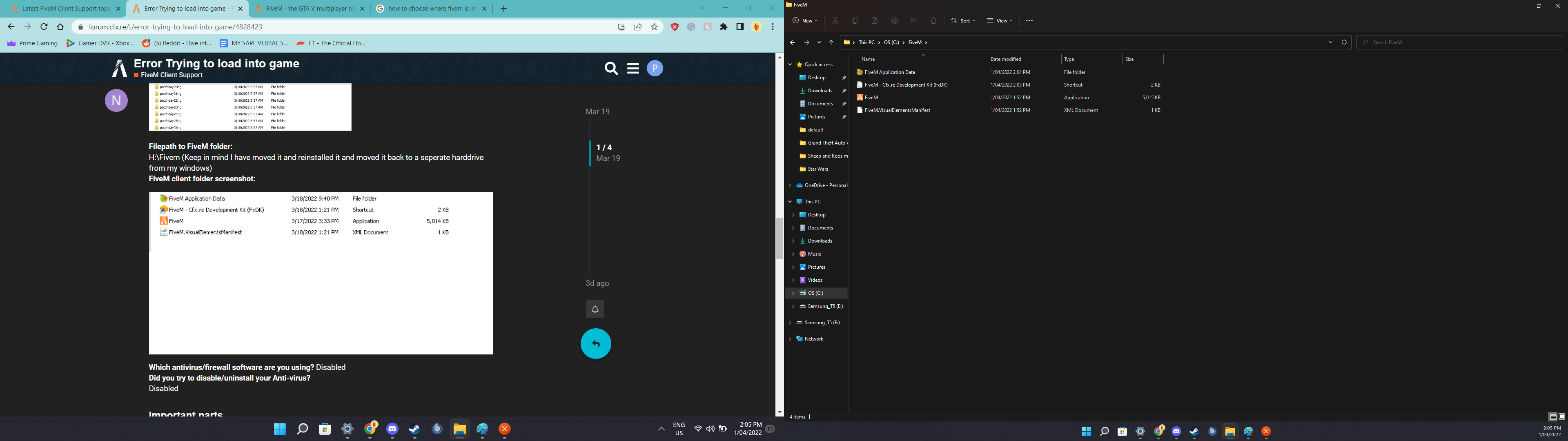Screen dimensions: 1568x441
Task: Open the forum search magnifier icon
Action: coord(611,69)
